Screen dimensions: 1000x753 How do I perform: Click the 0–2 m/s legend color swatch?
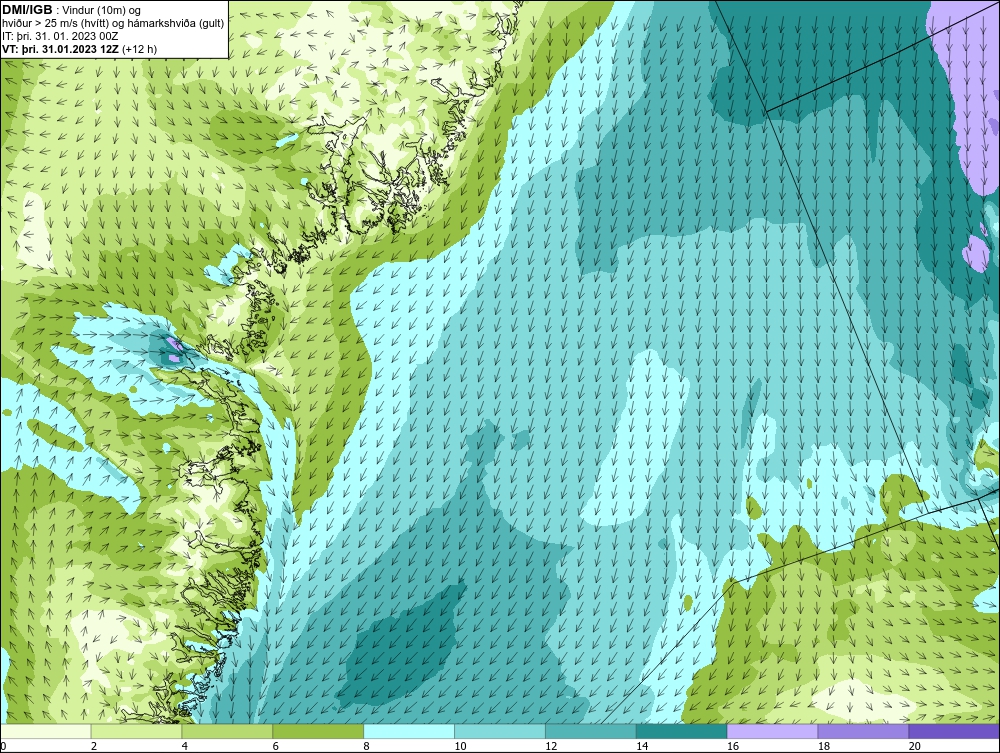(46, 731)
